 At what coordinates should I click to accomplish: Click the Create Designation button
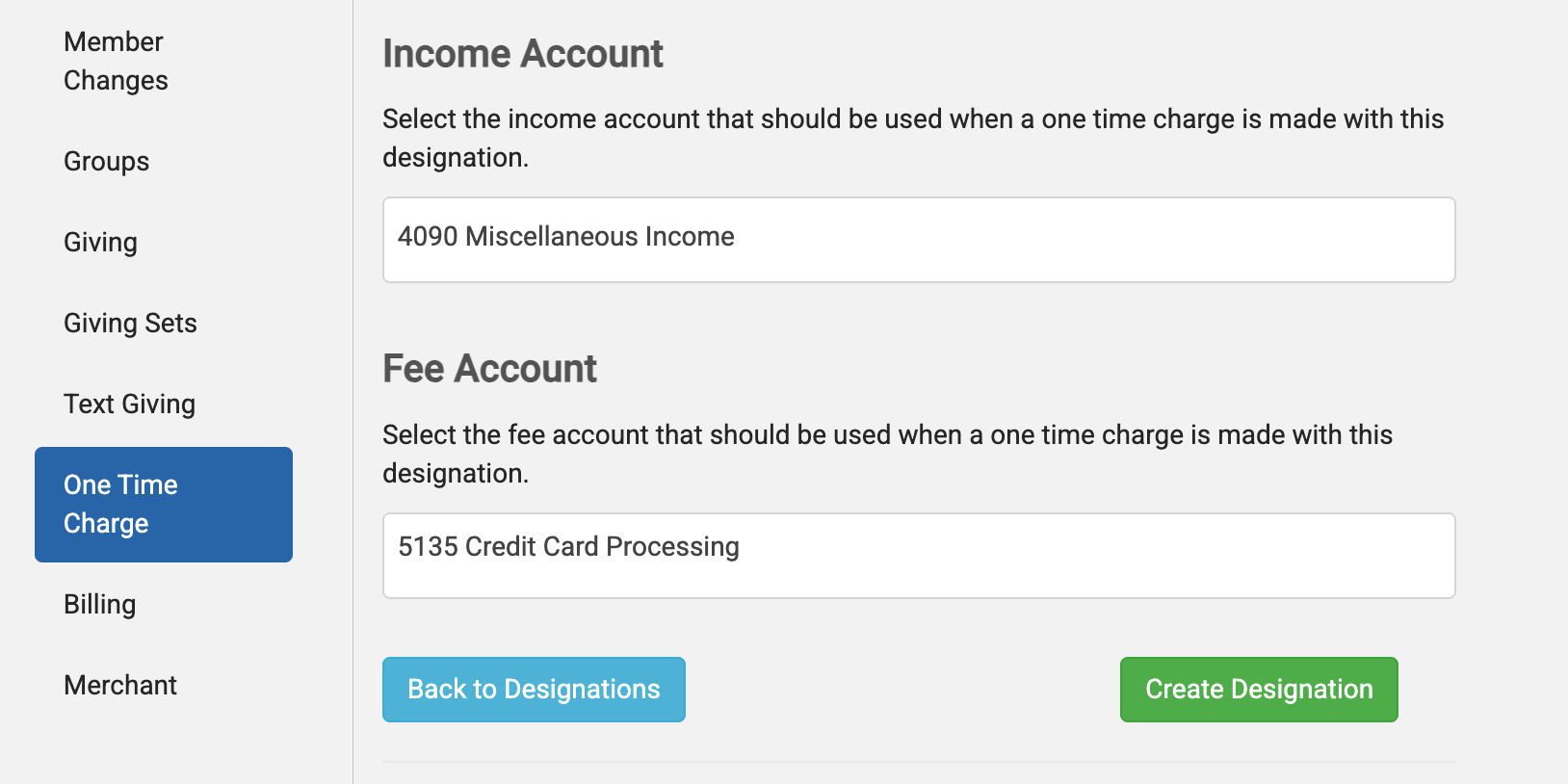coord(1258,690)
